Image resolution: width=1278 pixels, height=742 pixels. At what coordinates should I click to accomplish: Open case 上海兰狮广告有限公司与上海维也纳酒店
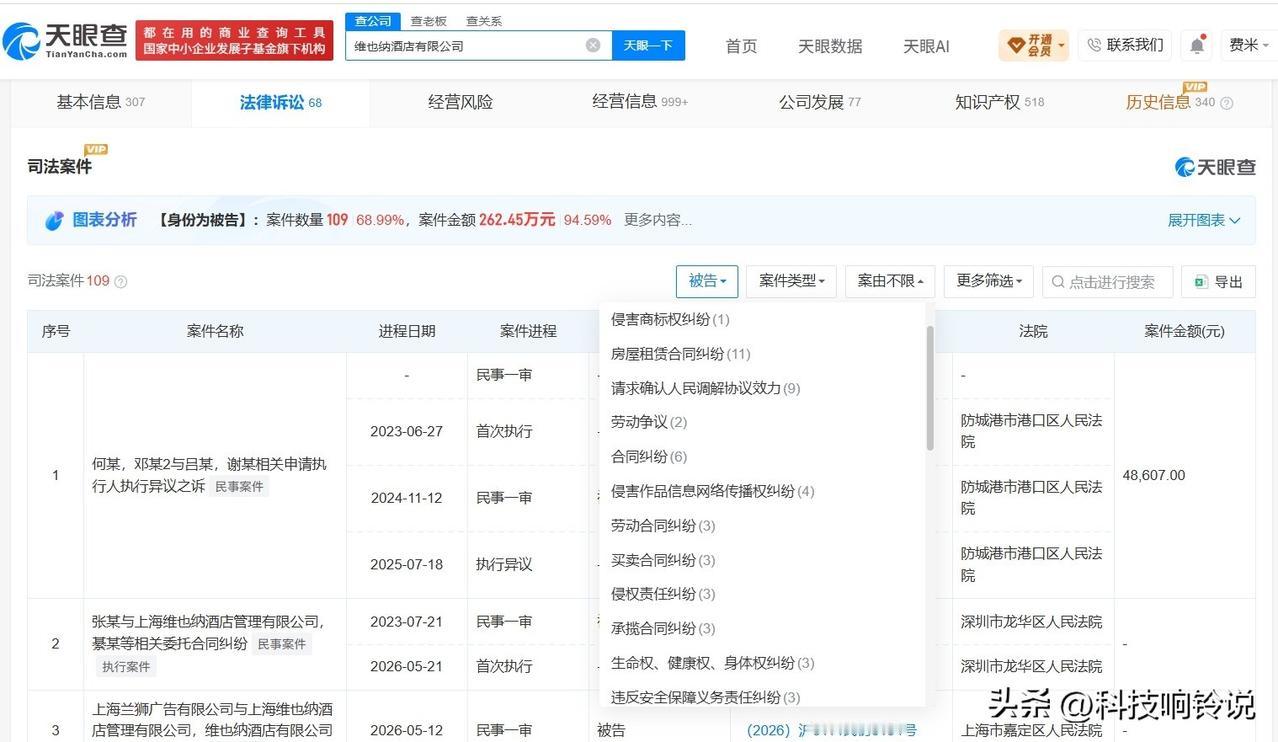pyautogui.click(x=212, y=719)
